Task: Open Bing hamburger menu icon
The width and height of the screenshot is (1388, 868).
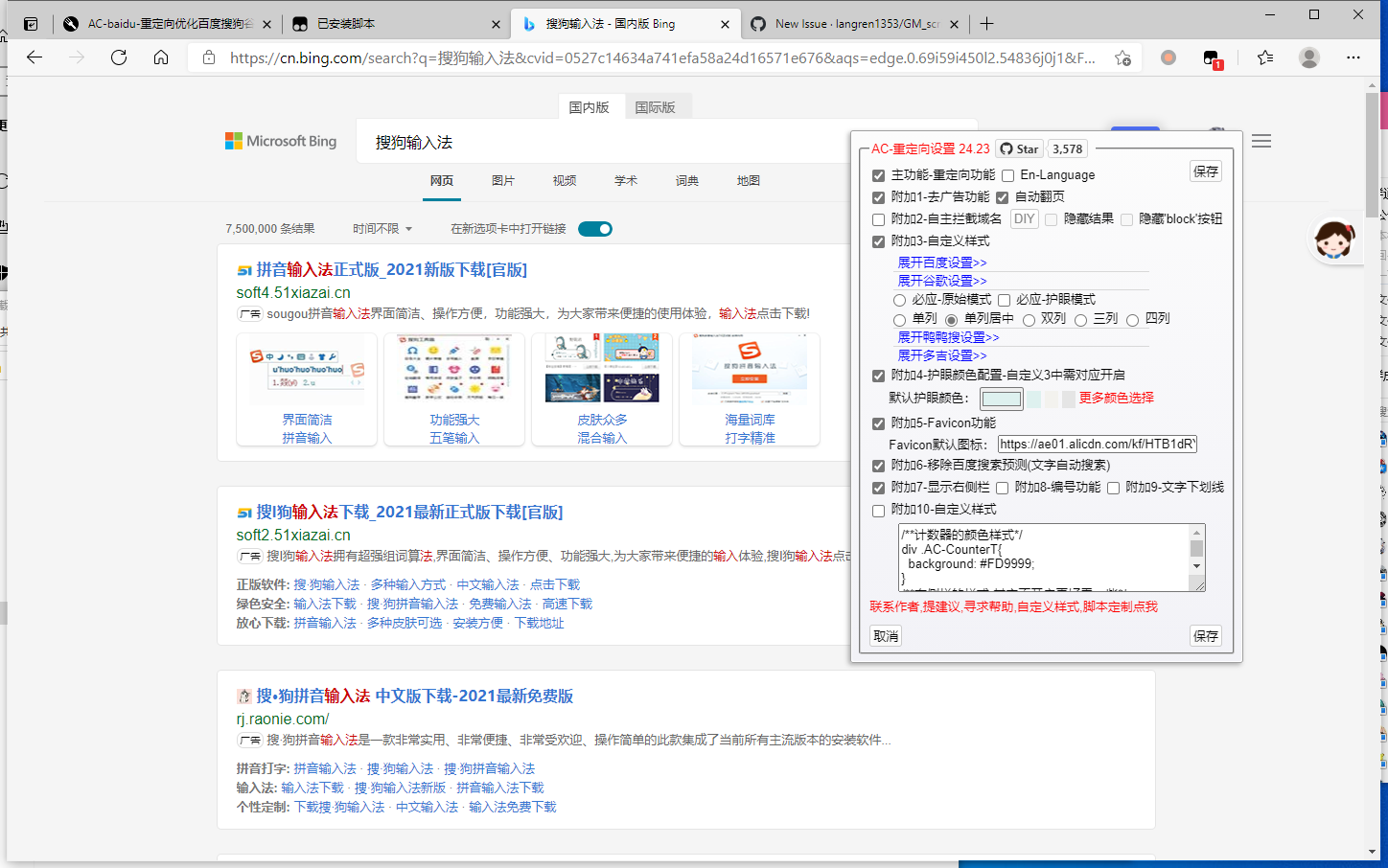Action: 1261,141
